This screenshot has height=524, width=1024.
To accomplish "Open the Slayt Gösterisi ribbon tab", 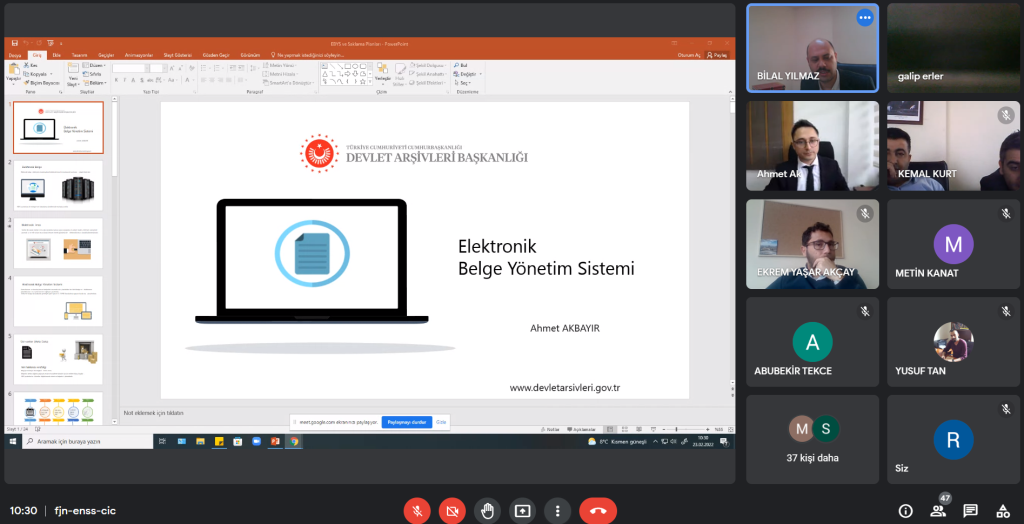I will (x=178, y=56).
